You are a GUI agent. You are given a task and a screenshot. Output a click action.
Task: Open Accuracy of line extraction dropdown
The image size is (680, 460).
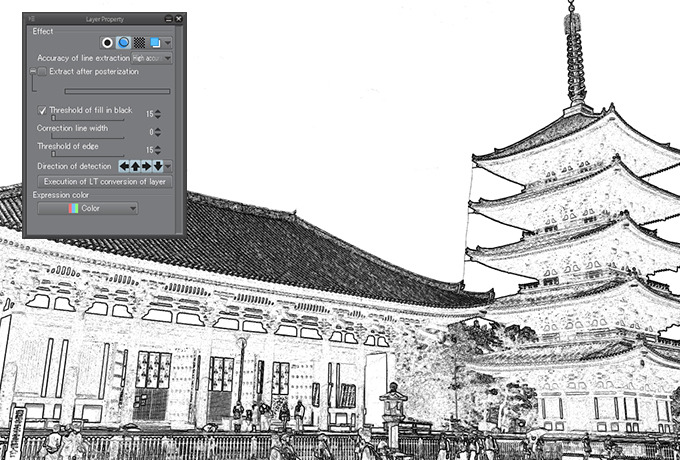151,58
